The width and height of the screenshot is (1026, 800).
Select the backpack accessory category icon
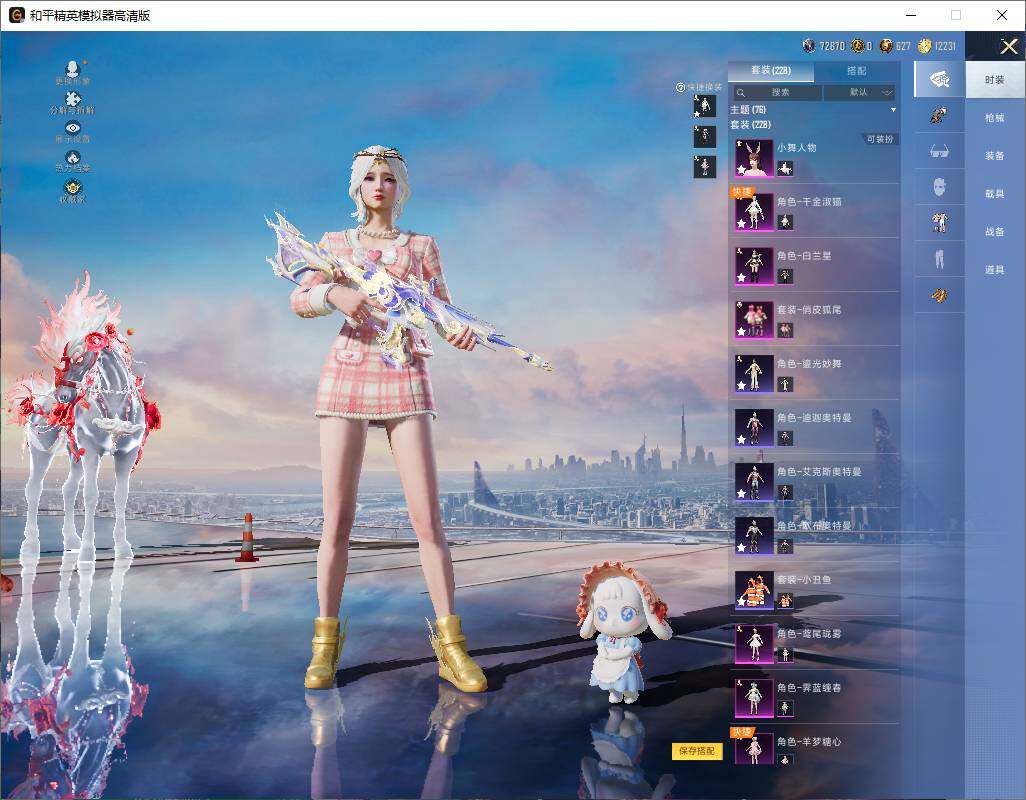point(939,116)
